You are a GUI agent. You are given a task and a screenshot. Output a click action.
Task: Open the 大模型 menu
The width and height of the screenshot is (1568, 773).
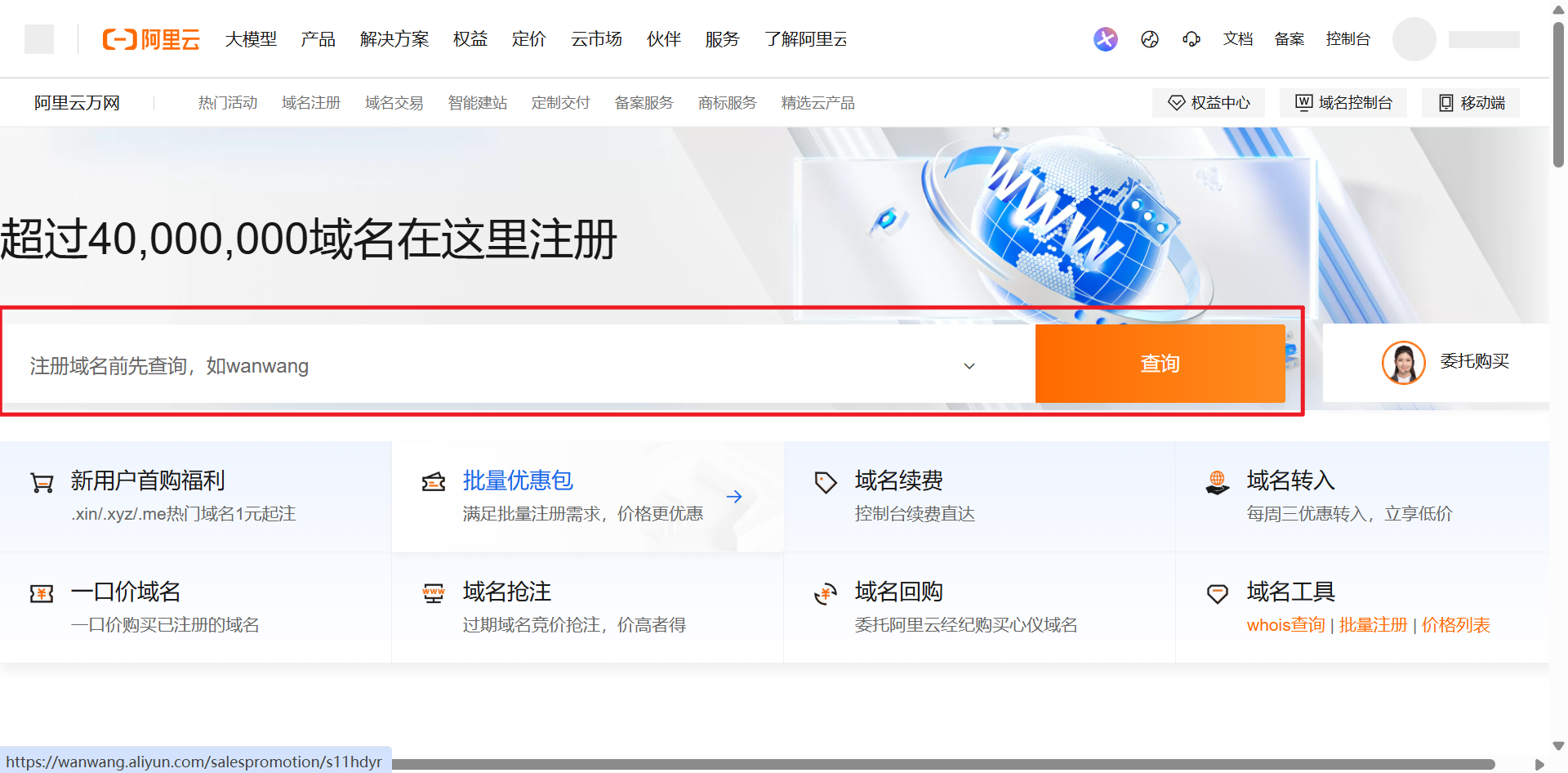tap(251, 39)
